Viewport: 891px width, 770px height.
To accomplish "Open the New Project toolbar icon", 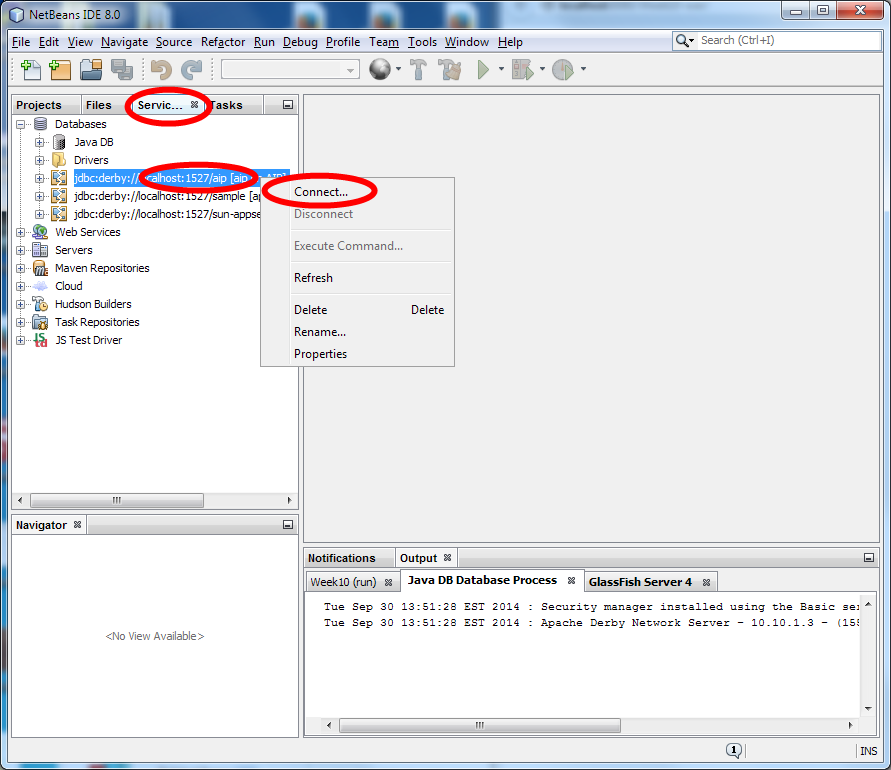I will [x=60, y=69].
